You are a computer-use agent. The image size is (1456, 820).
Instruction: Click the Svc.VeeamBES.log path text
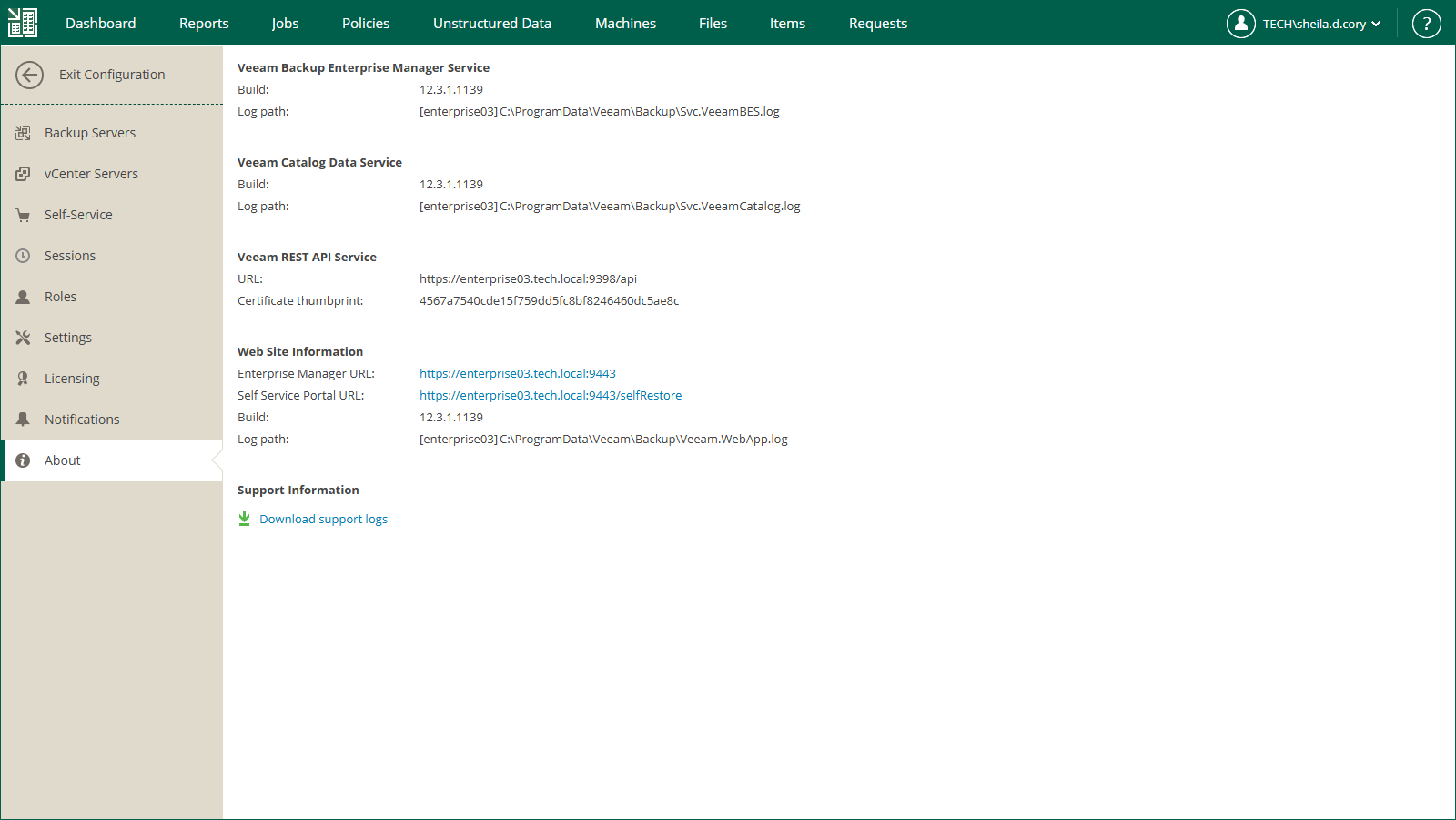click(x=600, y=112)
